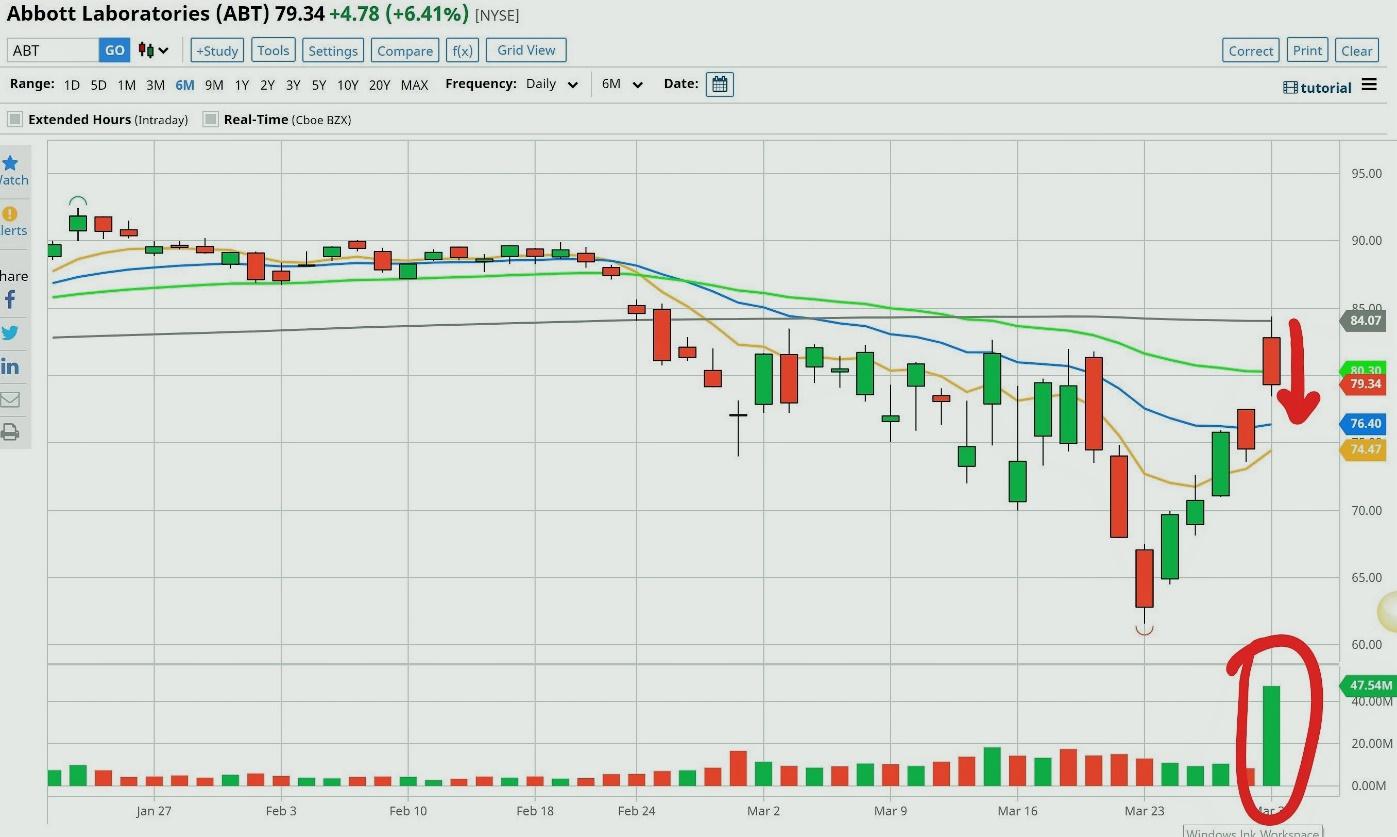
Task: Select the 10Y range
Action: coord(348,85)
